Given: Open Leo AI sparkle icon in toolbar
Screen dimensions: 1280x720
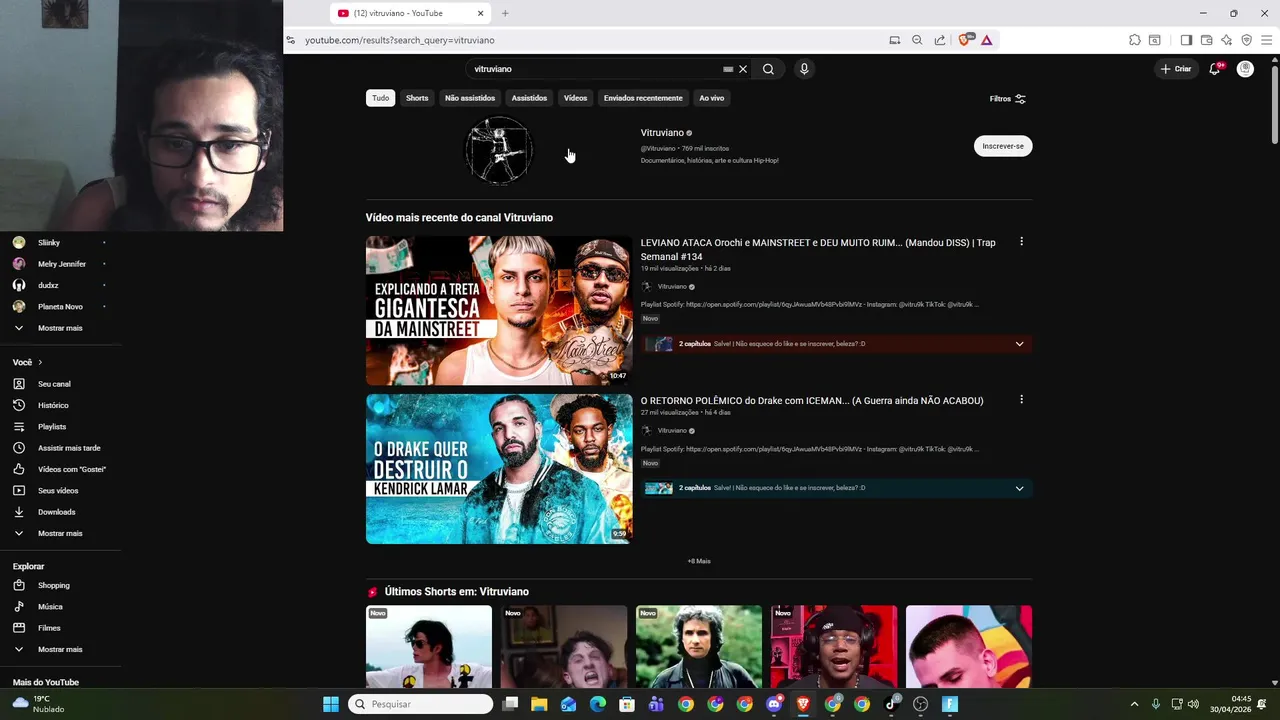Looking at the screenshot, I should 1227,40.
